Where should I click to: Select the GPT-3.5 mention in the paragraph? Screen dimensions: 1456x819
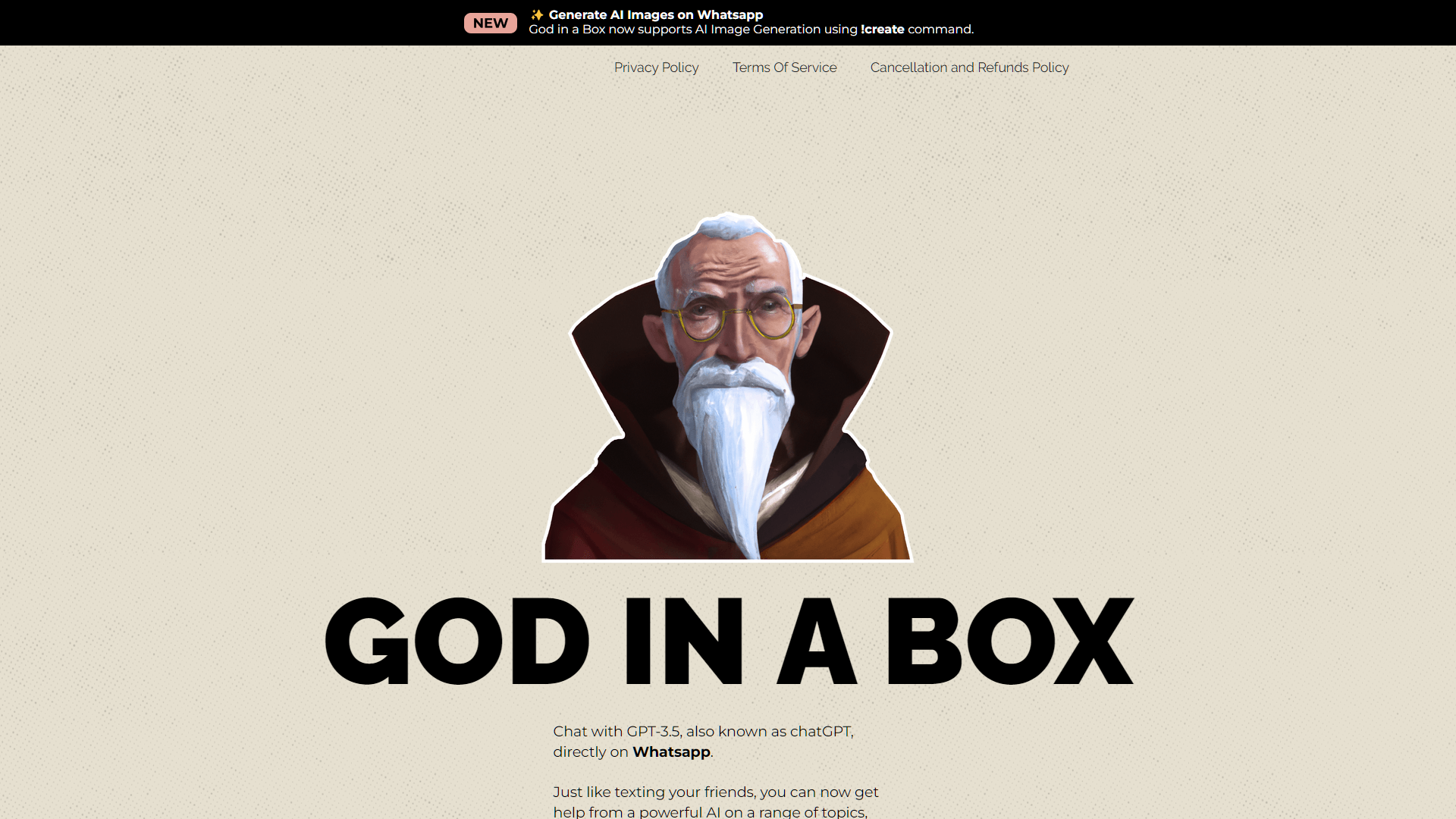click(654, 732)
